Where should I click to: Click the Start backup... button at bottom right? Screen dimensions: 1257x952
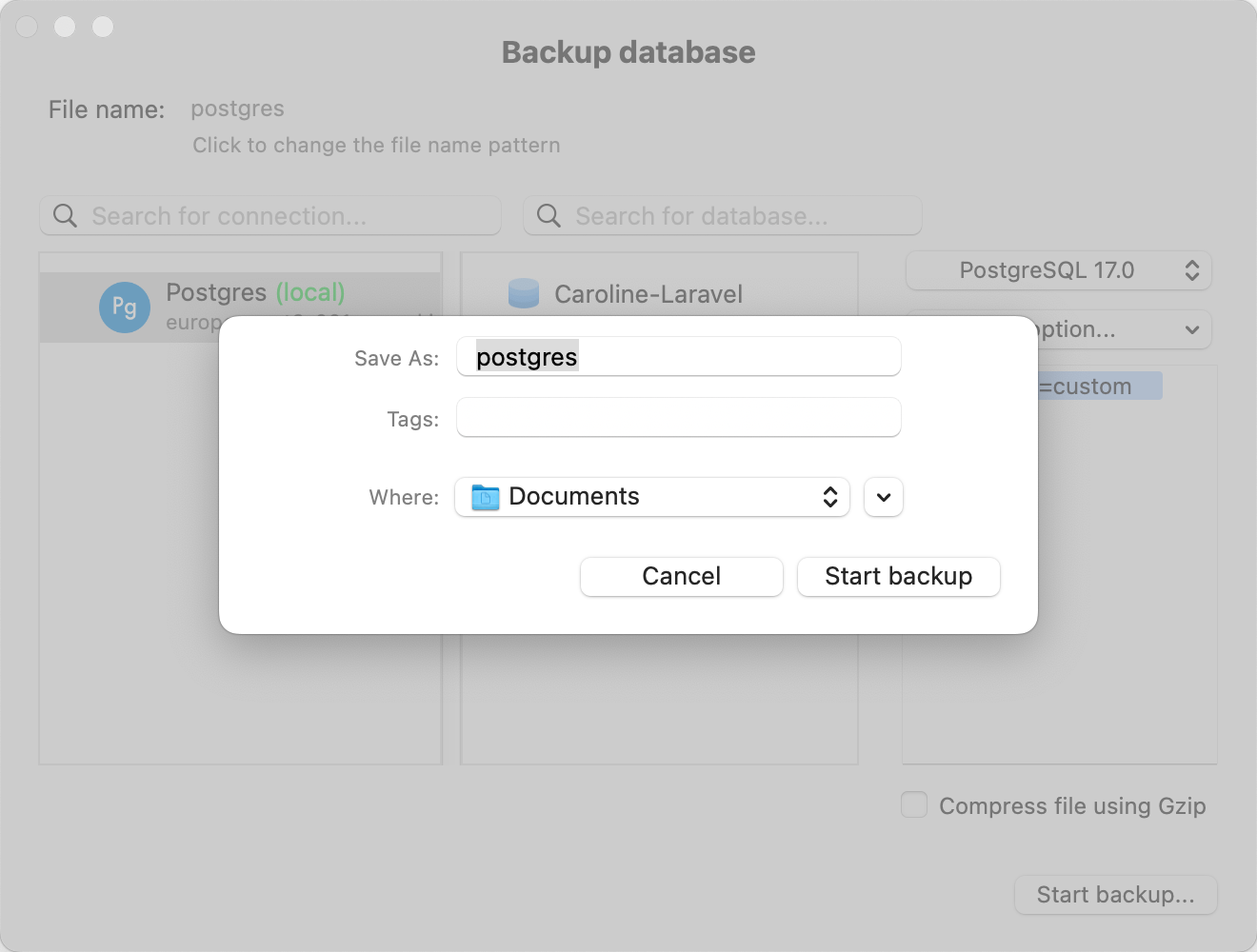pos(1115,894)
